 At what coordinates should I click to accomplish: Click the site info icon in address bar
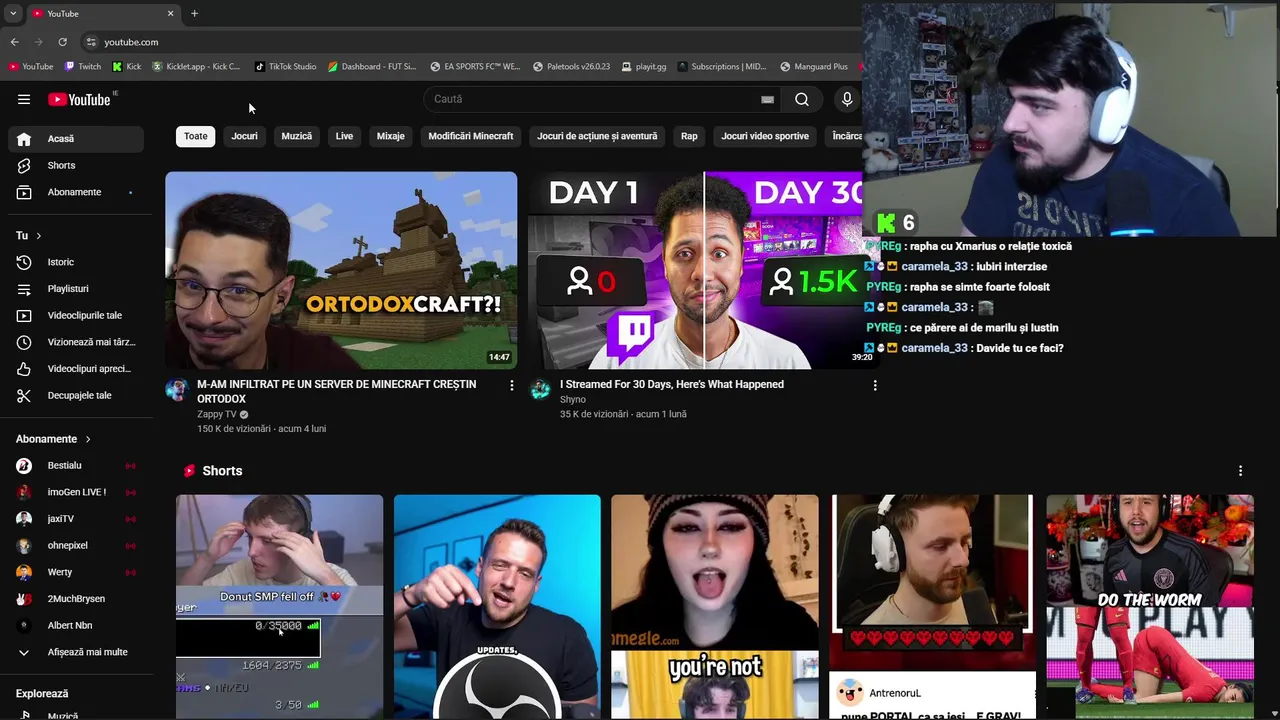[91, 42]
